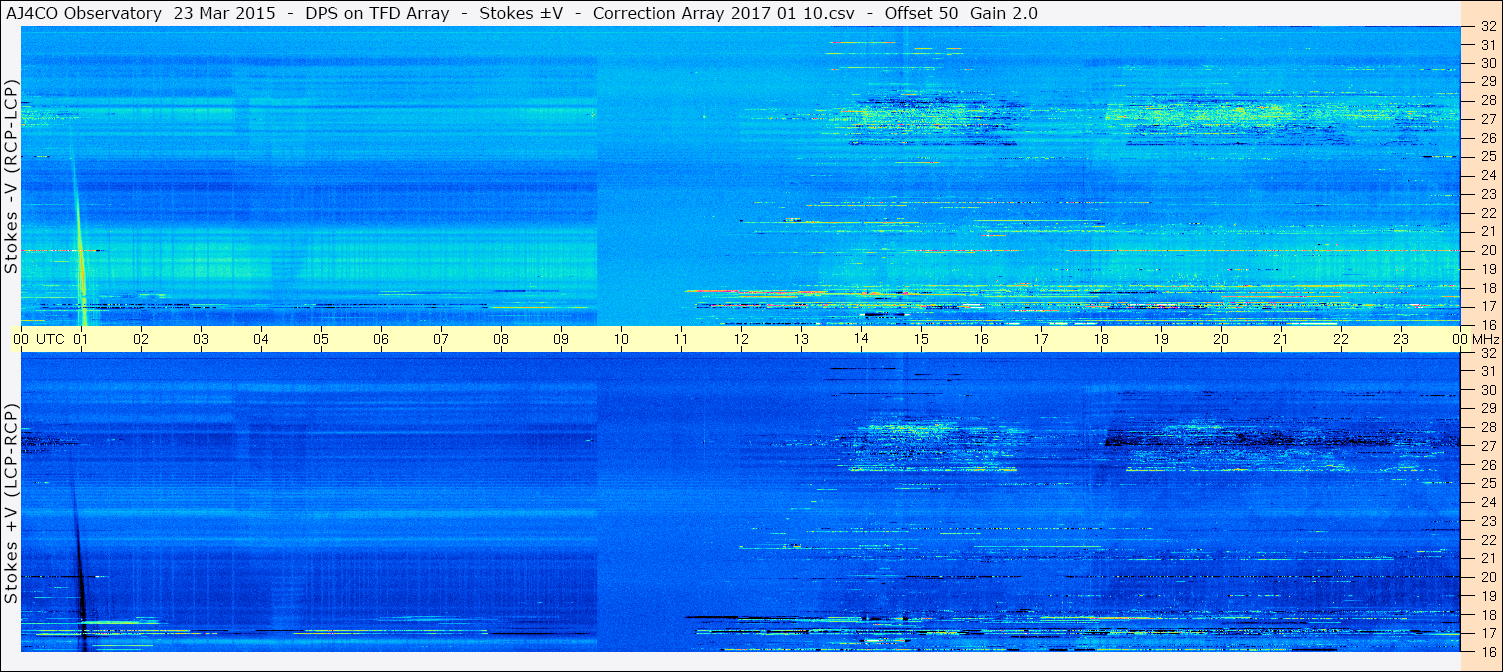Click the "Stokes -V (RCP-LCP)" axis label
Image resolution: width=1503 pixels, height=672 pixels.
(11, 177)
